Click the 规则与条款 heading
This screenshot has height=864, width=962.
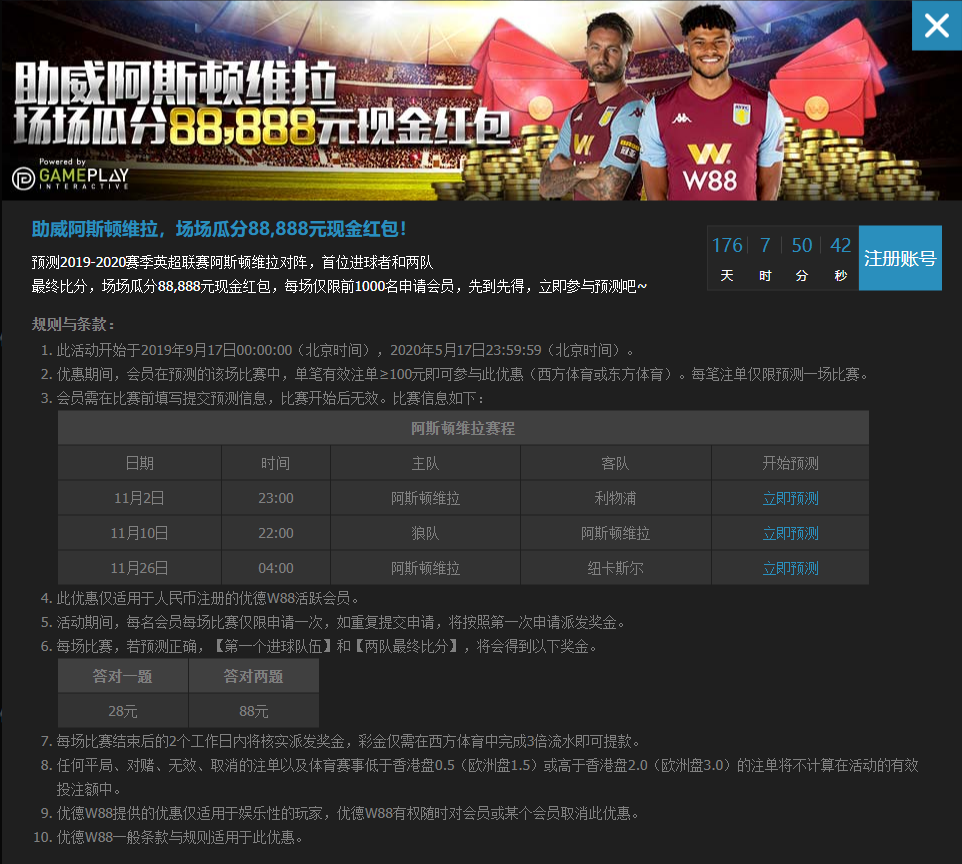tap(72, 324)
